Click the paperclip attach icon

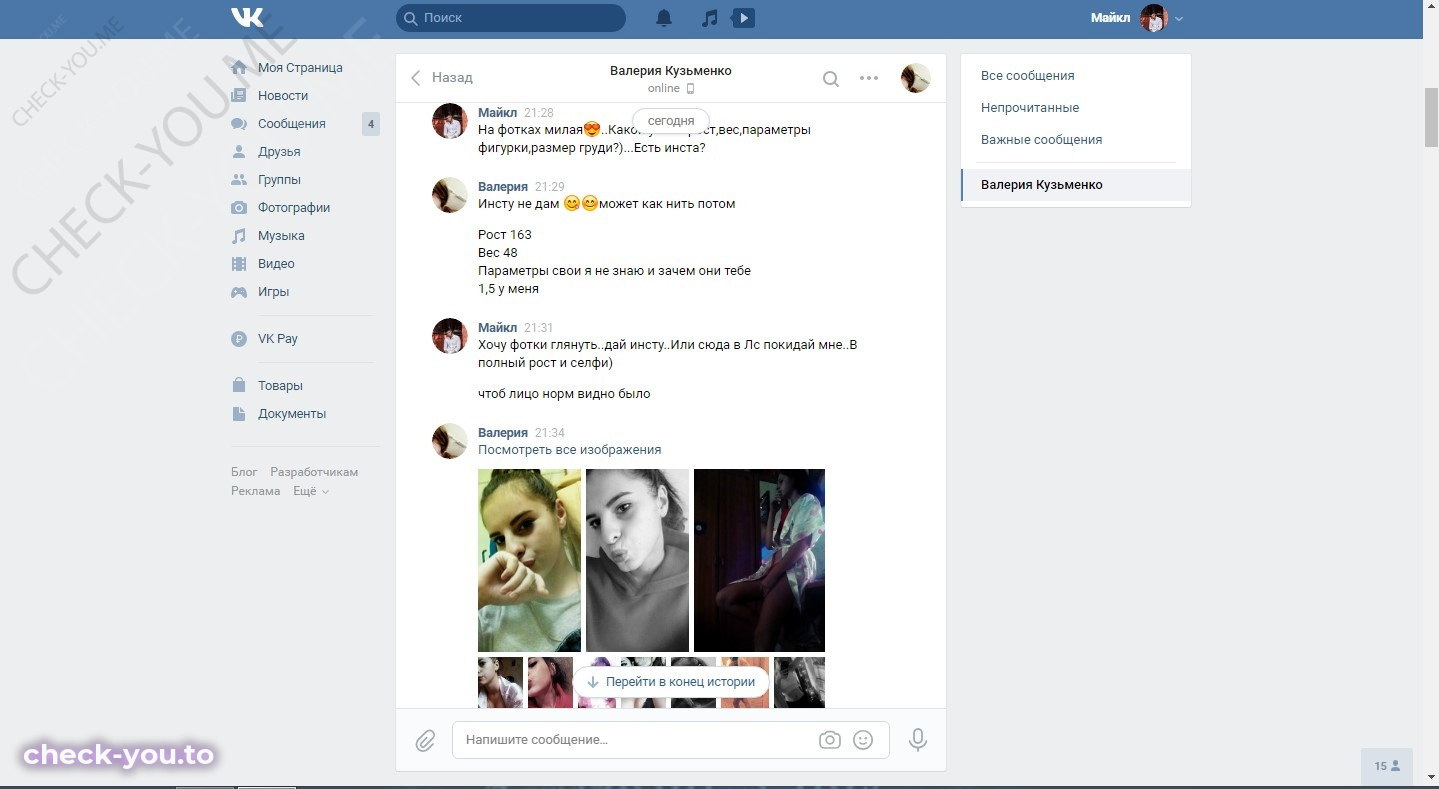coord(425,741)
